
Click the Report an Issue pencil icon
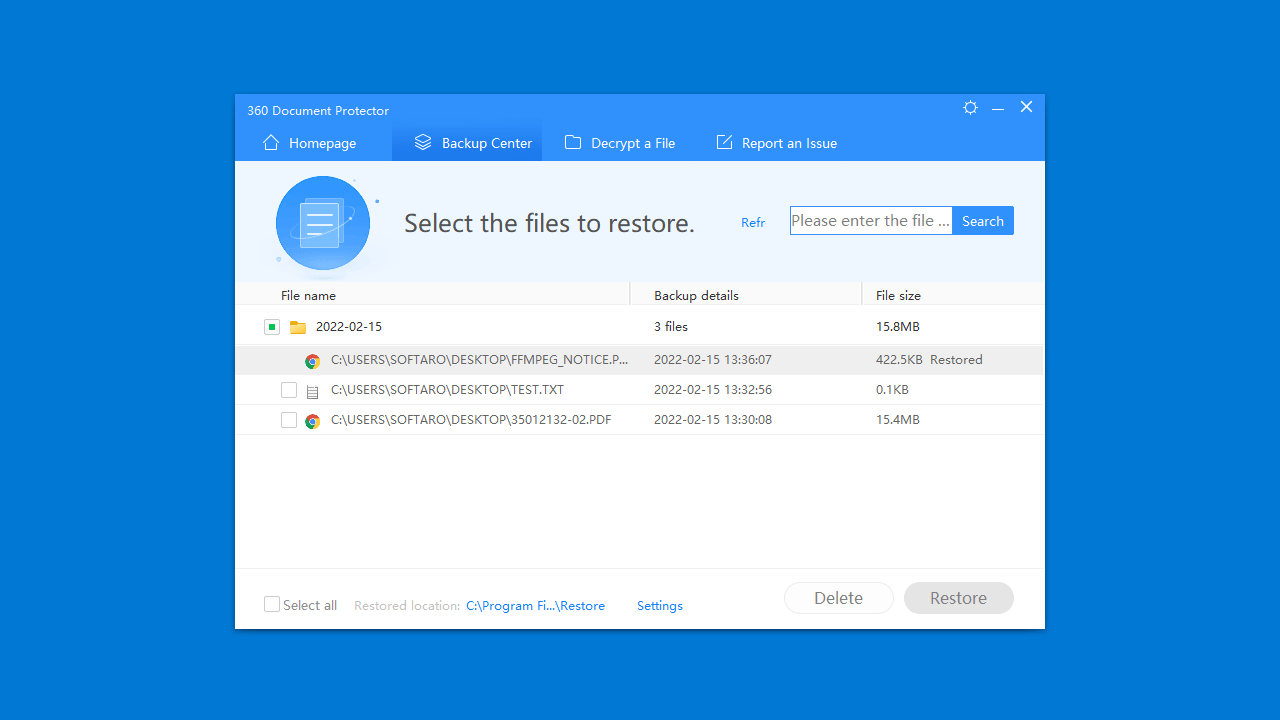[724, 142]
